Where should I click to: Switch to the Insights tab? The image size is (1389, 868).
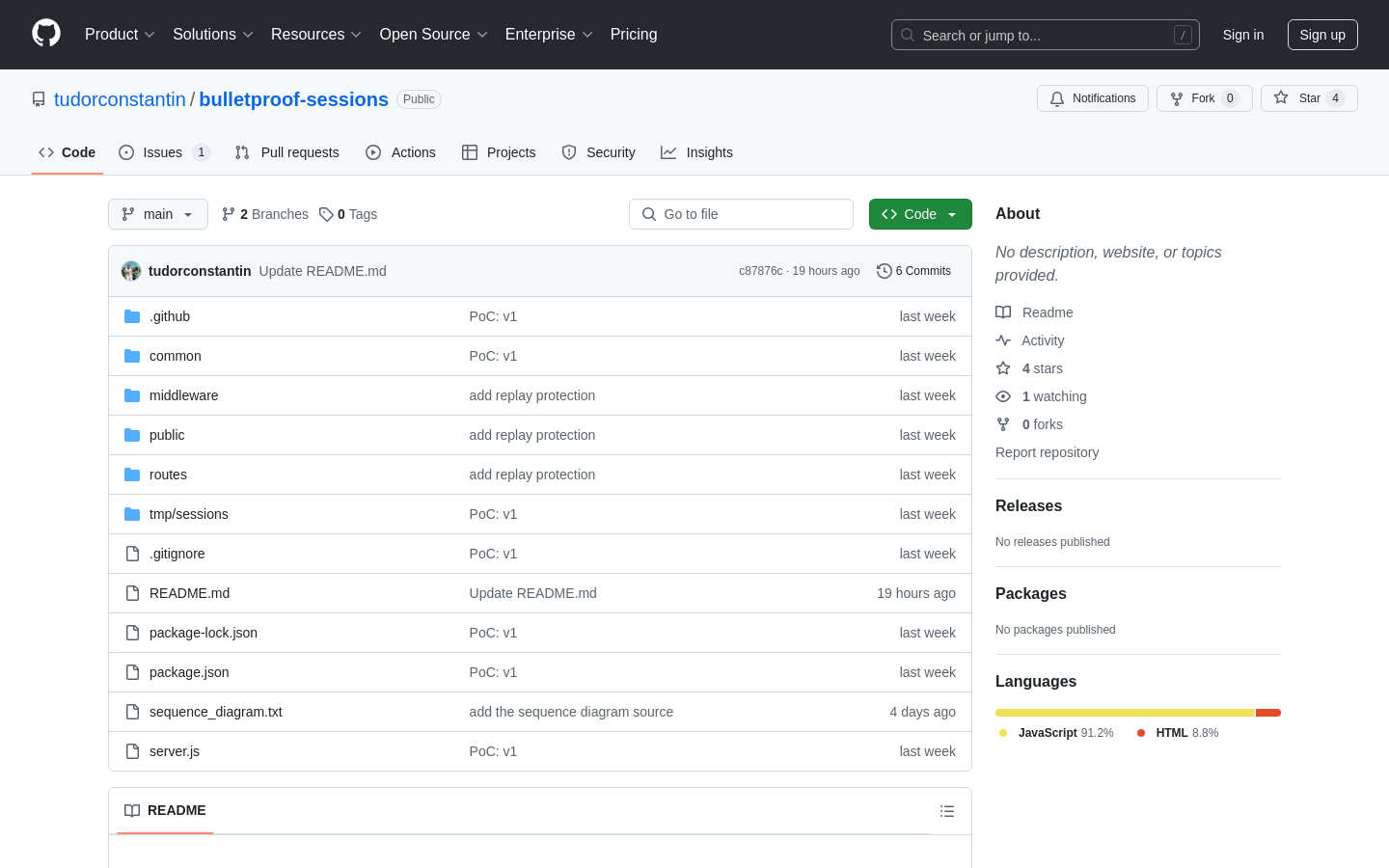point(696,152)
